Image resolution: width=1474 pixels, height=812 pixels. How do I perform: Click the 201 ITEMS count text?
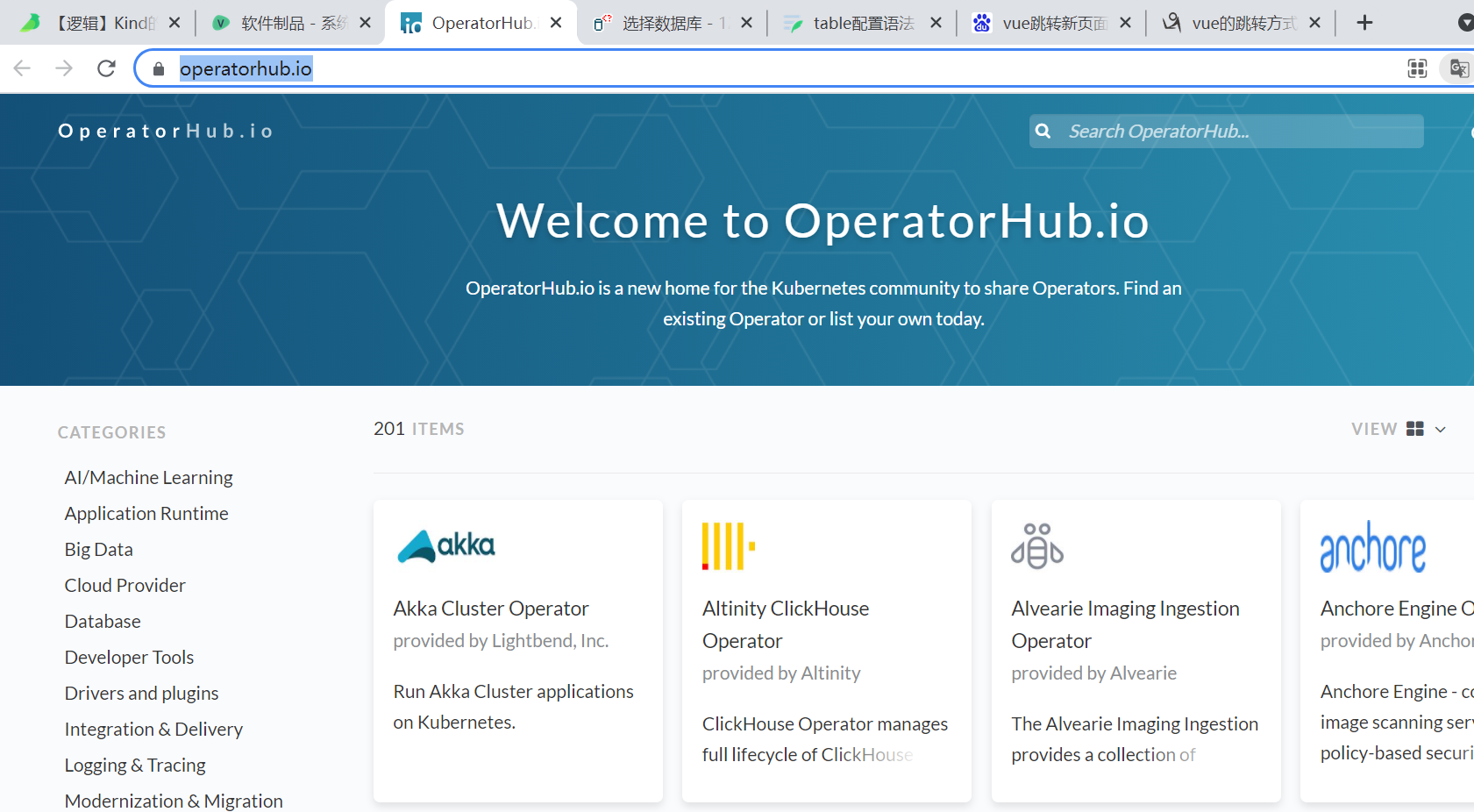tap(419, 429)
